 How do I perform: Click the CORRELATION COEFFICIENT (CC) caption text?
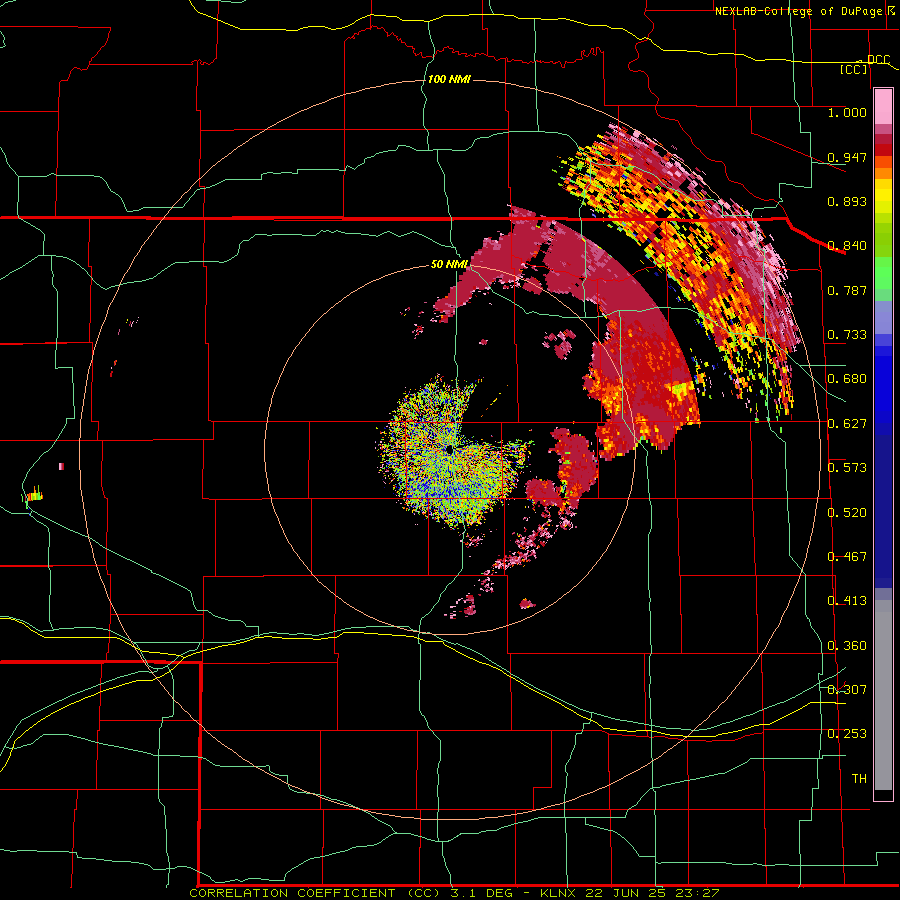[316, 893]
